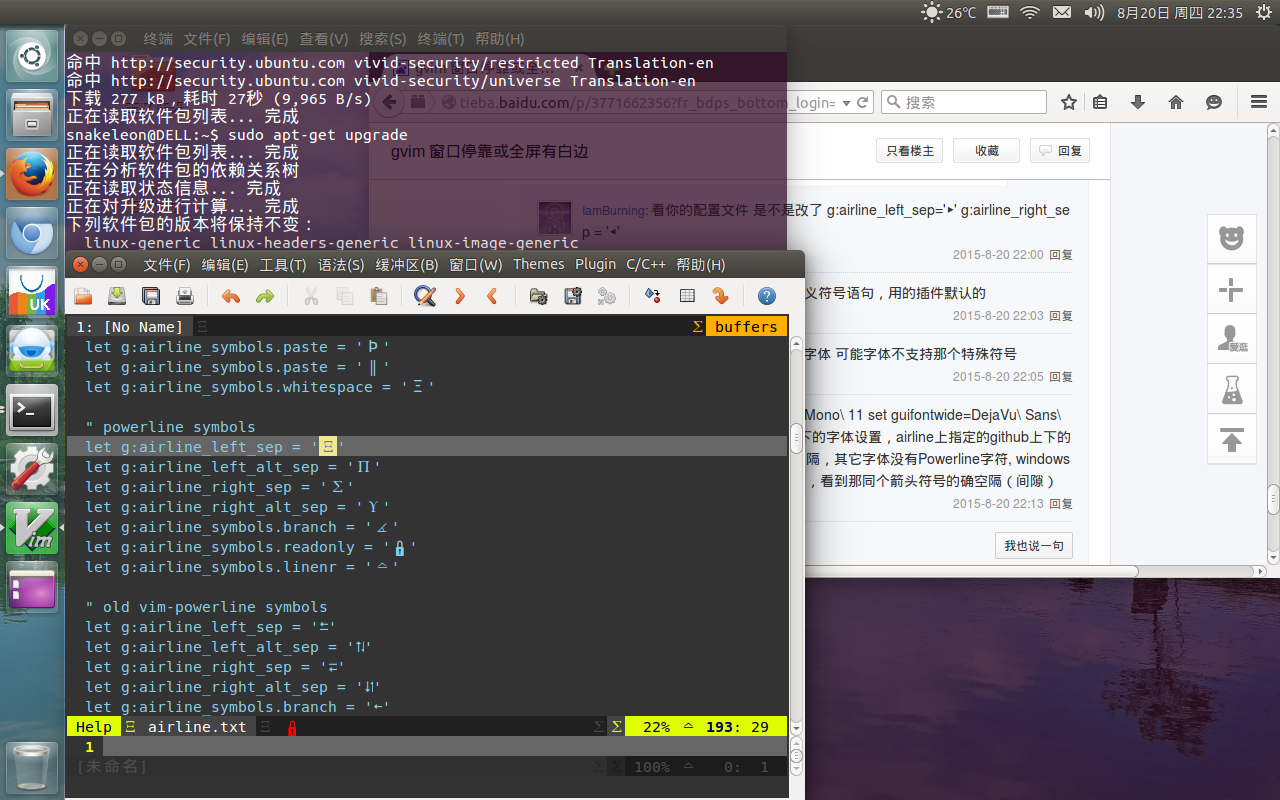The height and width of the screenshot is (800, 1280).
Task: Open the Themes menu in gVim
Action: pos(539,265)
